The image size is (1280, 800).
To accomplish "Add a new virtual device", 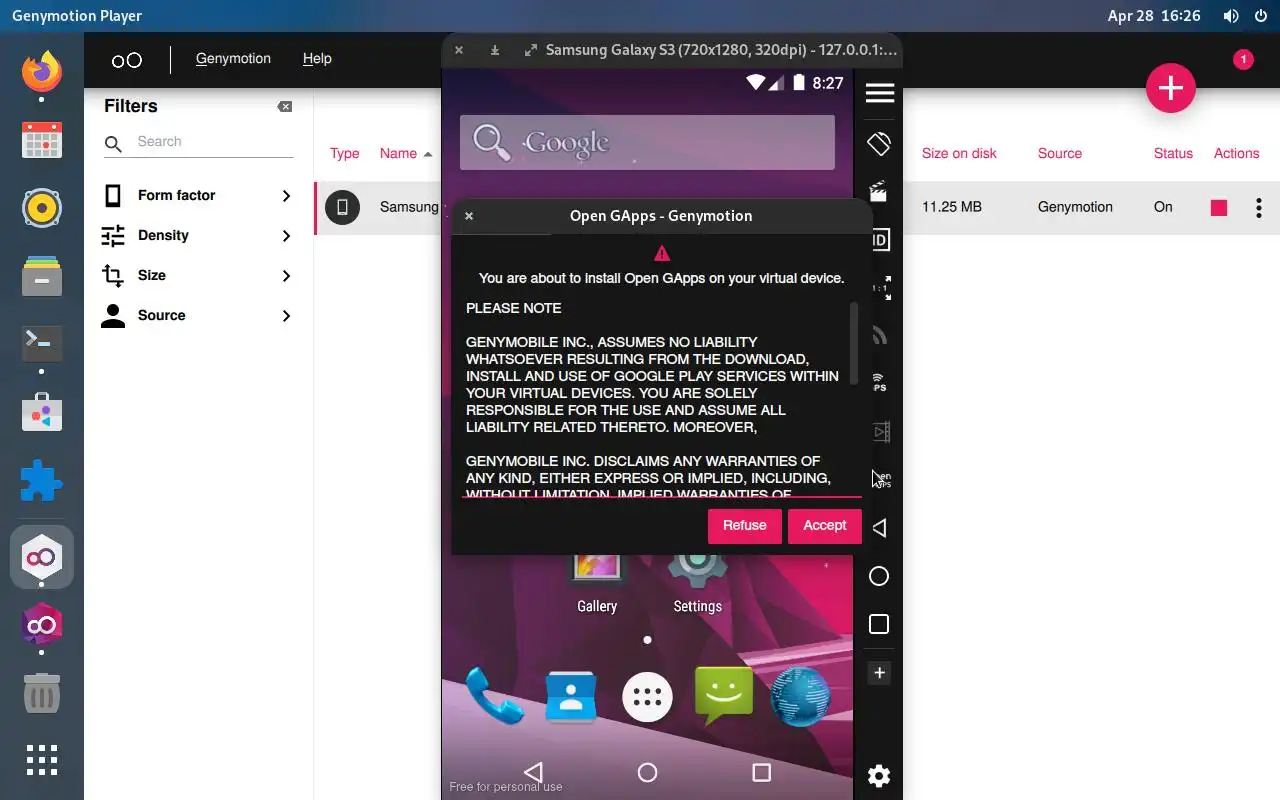I will (x=1171, y=89).
